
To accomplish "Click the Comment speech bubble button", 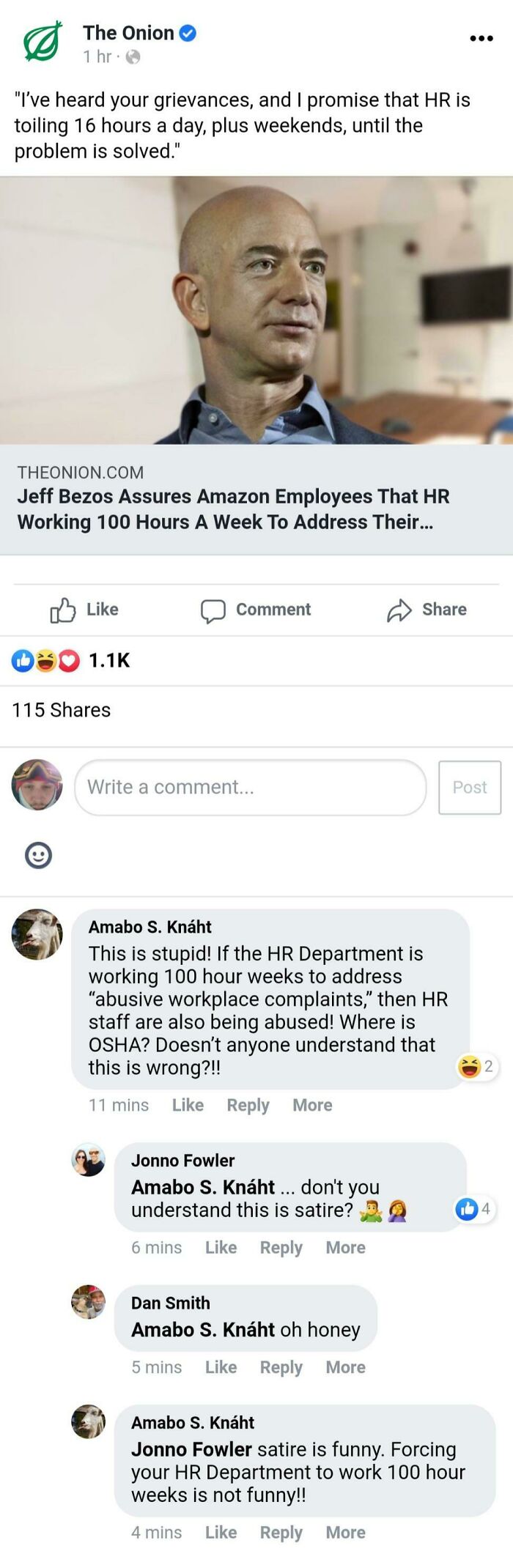I will coord(256,610).
